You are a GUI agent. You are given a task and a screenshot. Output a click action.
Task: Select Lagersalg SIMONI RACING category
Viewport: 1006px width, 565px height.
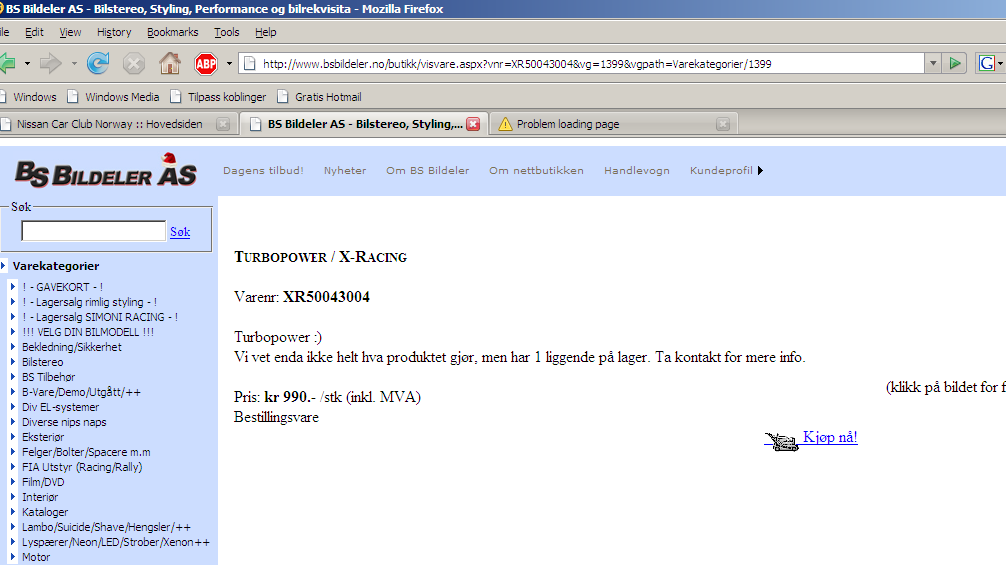[x=100, y=317]
